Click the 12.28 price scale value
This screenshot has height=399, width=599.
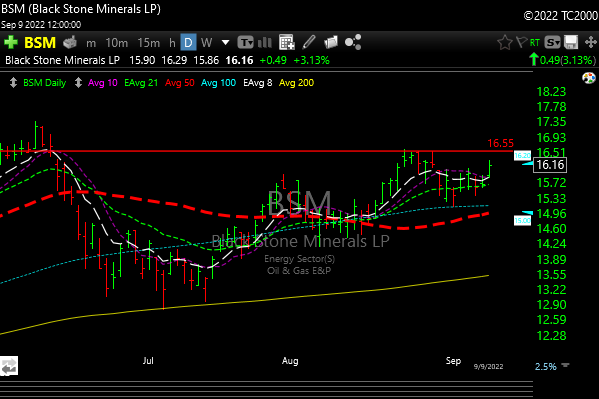(x=551, y=336)
